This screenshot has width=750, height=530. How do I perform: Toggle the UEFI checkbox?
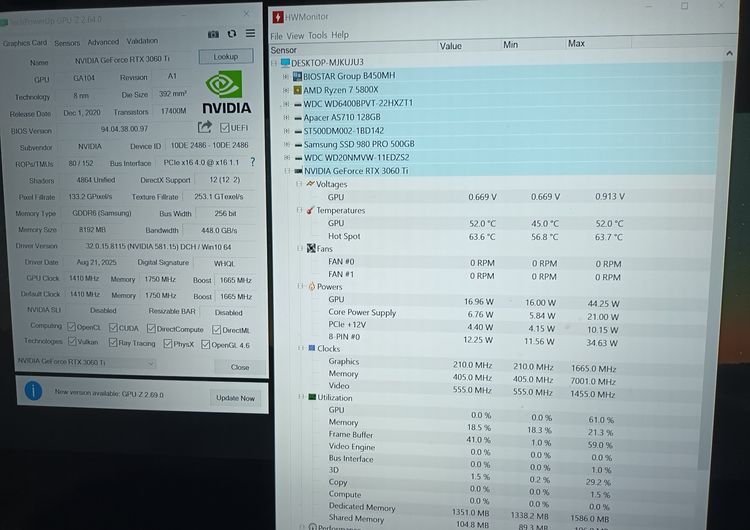click(x=224, y=128)
